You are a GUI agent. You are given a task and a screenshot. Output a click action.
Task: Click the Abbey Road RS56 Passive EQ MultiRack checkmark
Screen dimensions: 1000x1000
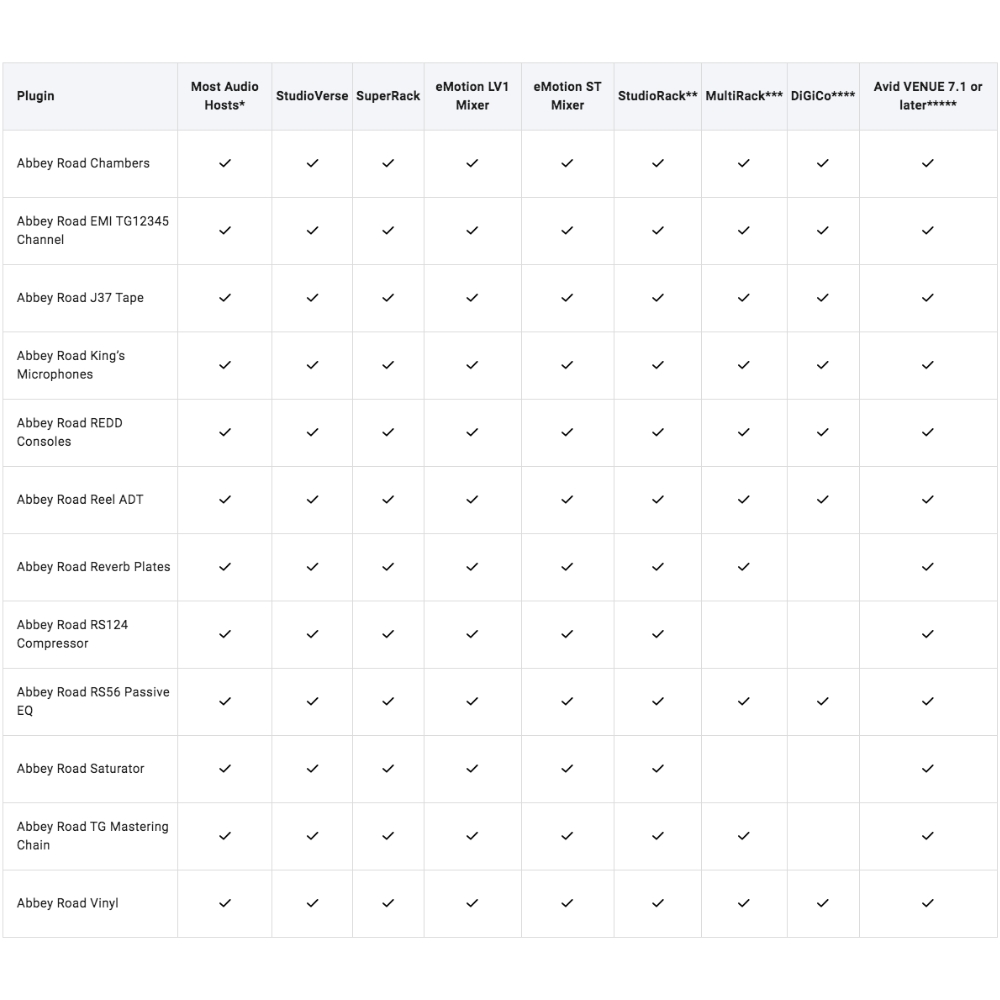743,701
